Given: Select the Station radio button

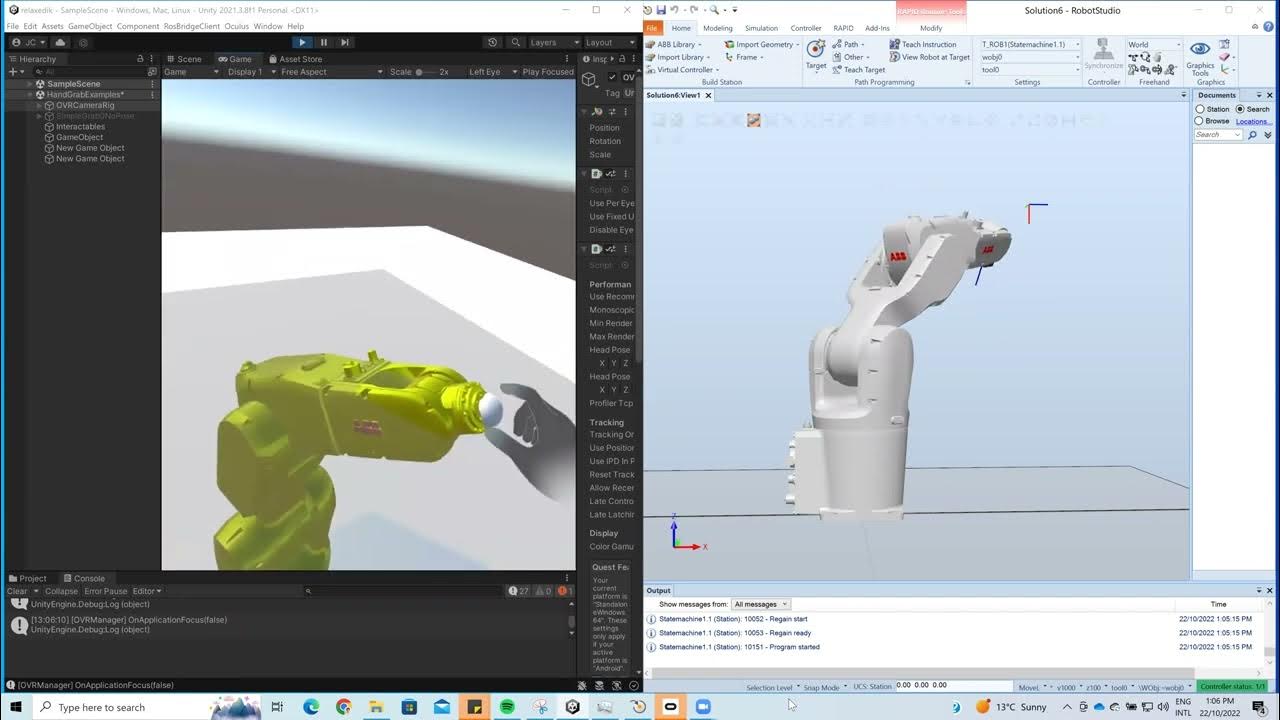Looking at the screenshot, I should click(x=1200, y=109).
